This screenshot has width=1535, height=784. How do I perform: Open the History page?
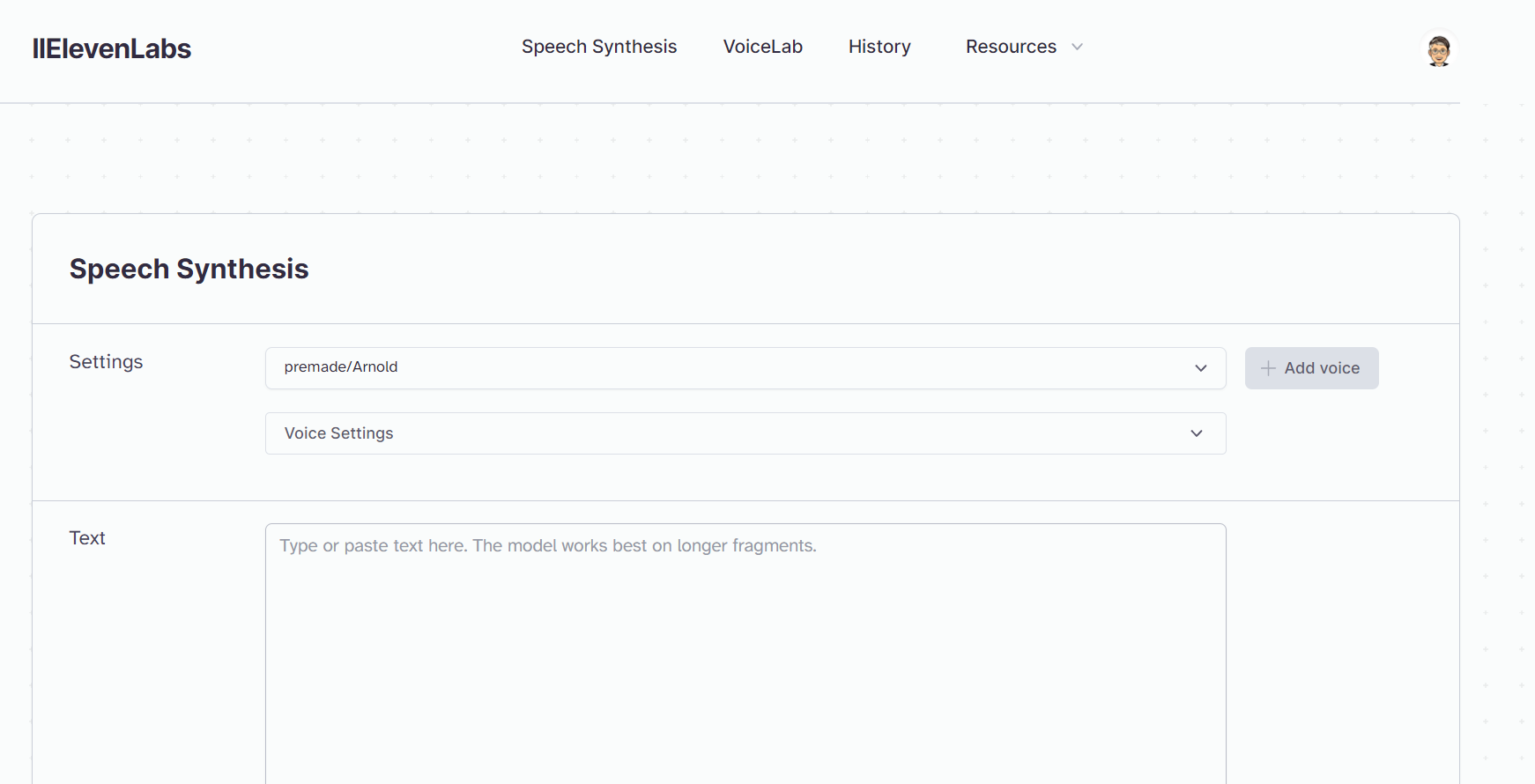click(879, 47)
